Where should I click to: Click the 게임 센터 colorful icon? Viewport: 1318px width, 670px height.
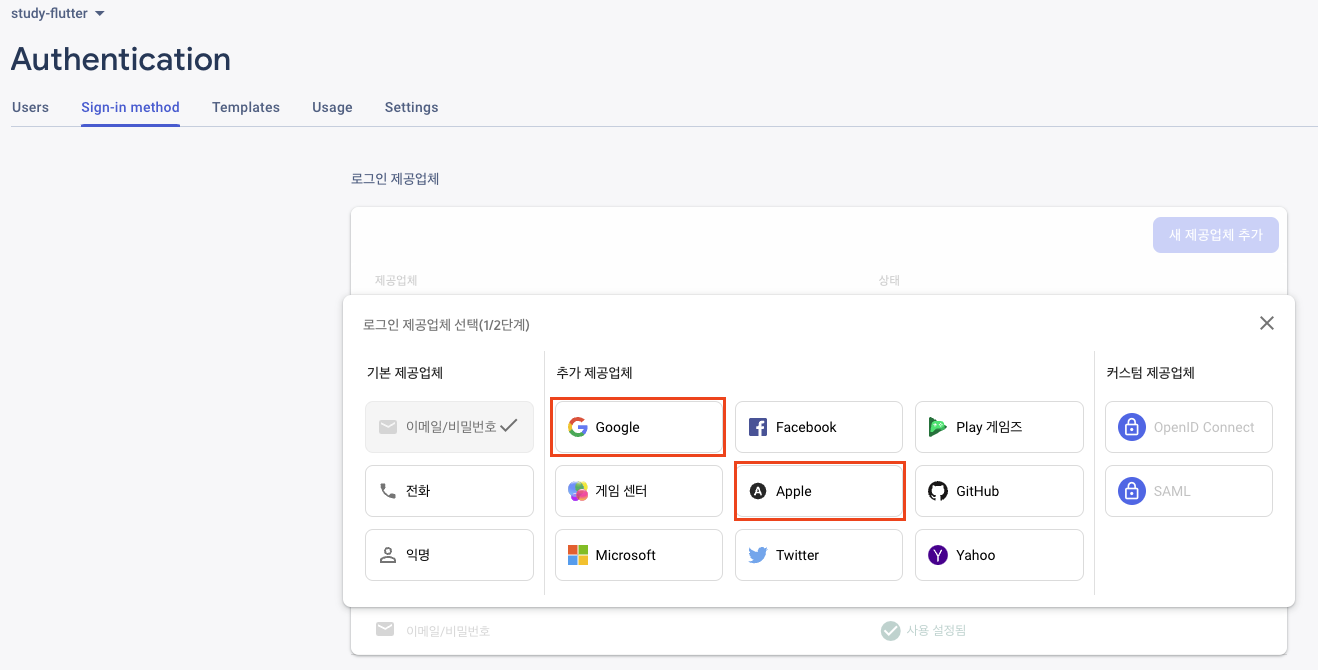click(x=577, y=491)
